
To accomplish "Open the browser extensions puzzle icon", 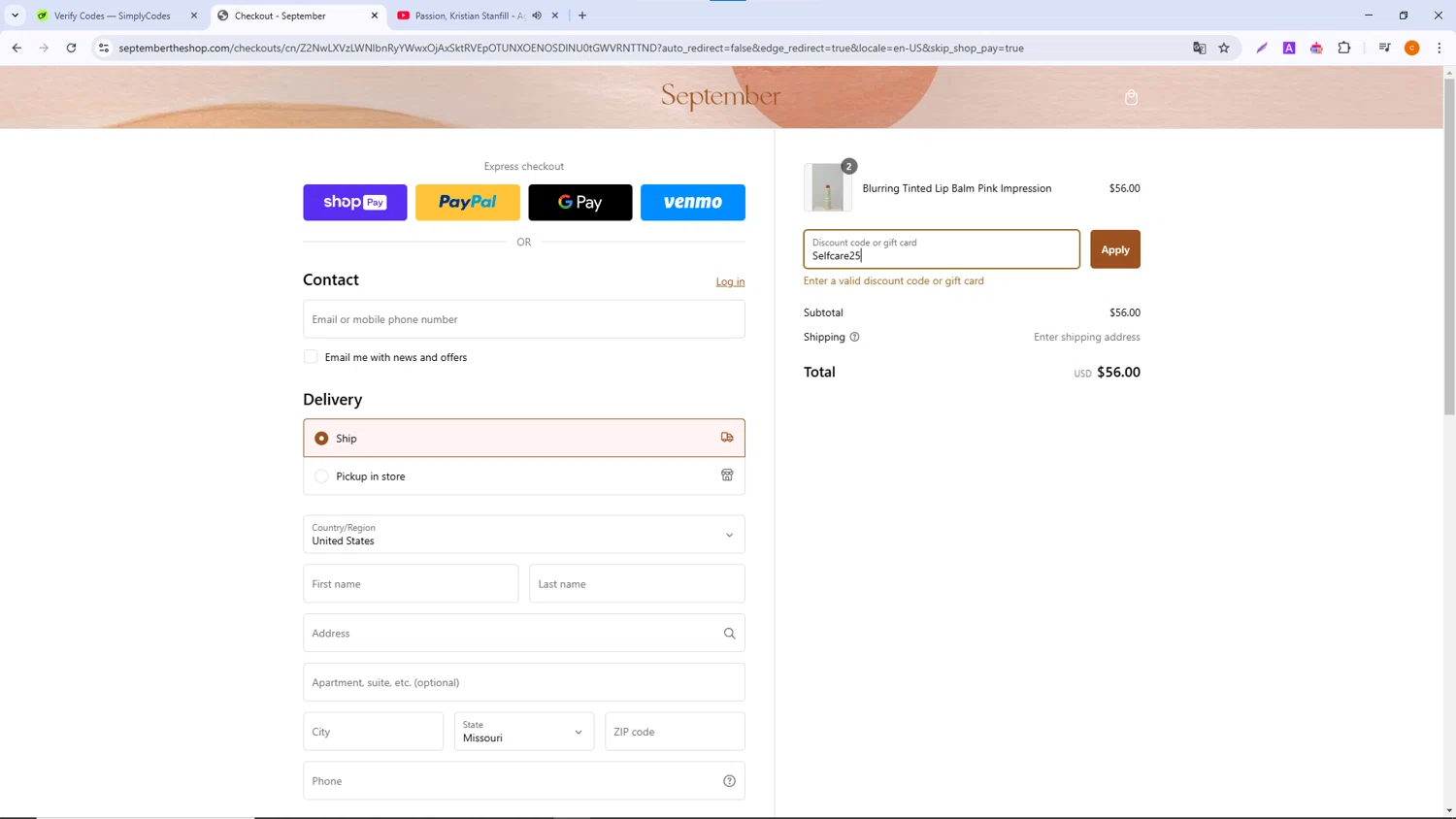I will coord(1344,48).
